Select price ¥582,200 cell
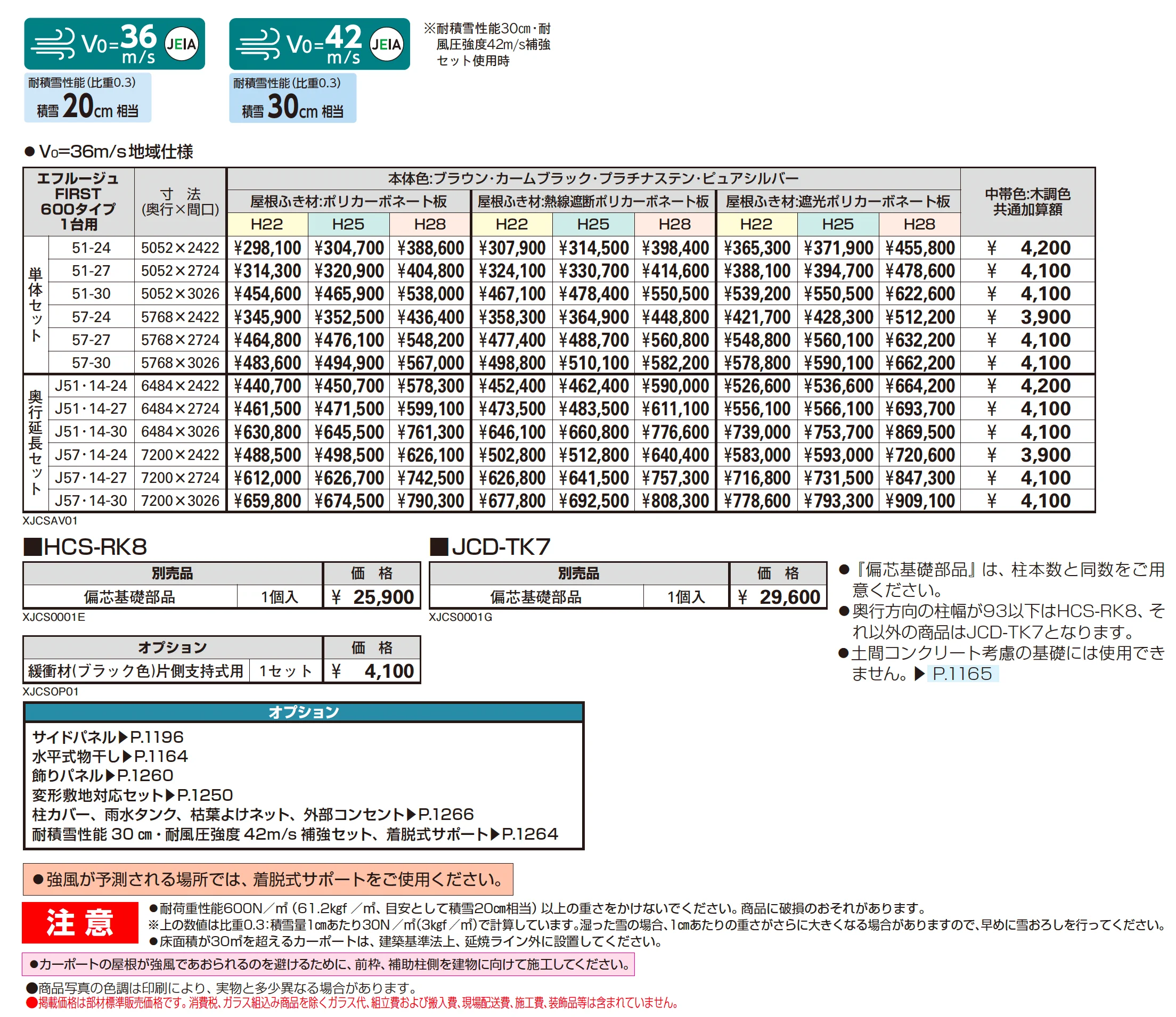 (675, 363)
